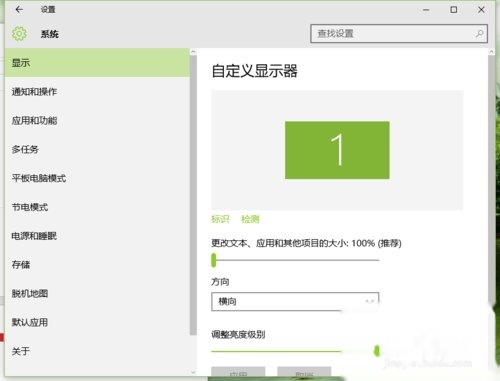Click the sidebar vertical scrollbar
Viewport: 500px width, 381px height.
[x=193, y=195]
